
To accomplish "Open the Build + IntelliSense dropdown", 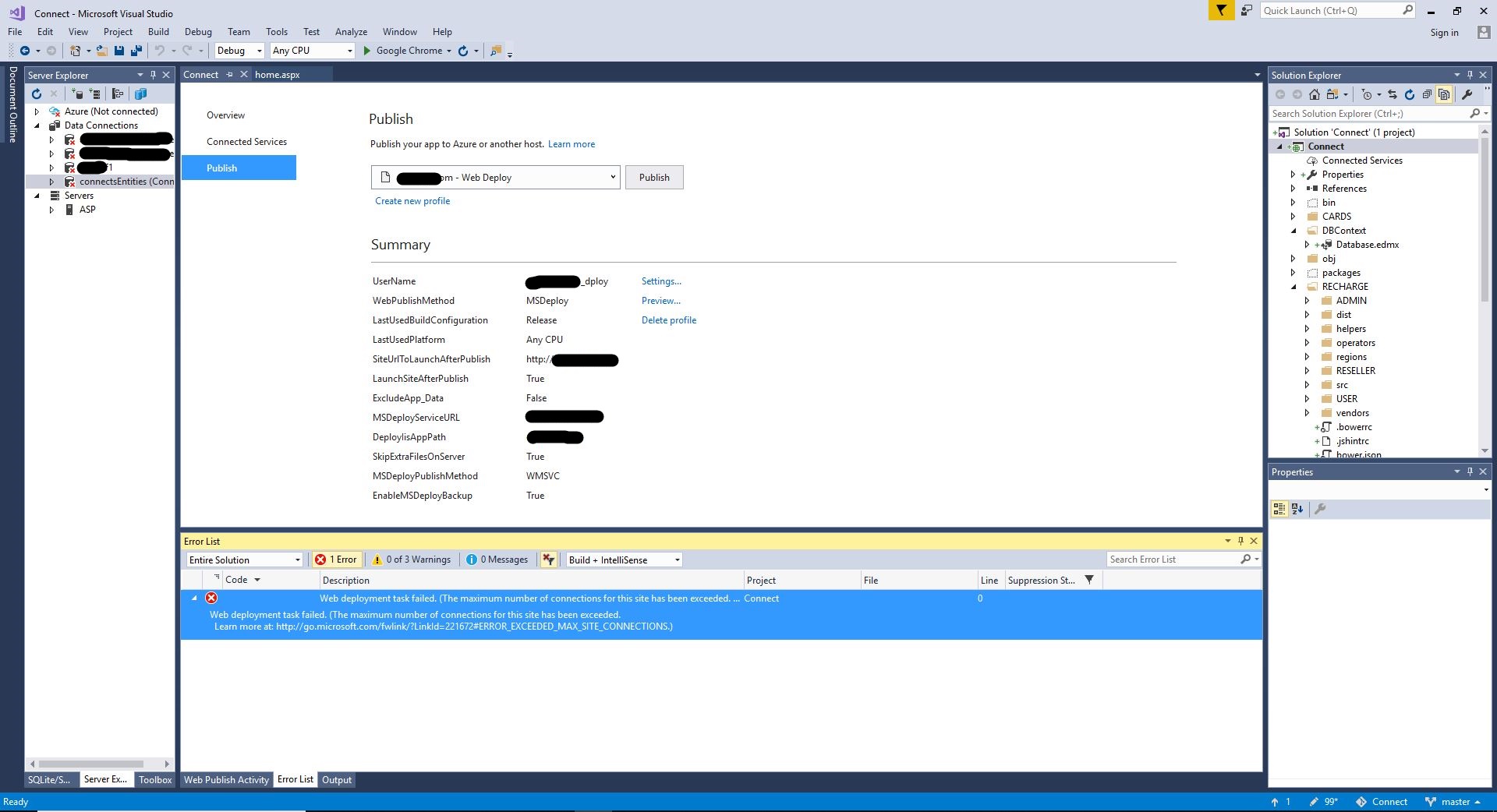I will pos(624,560).
